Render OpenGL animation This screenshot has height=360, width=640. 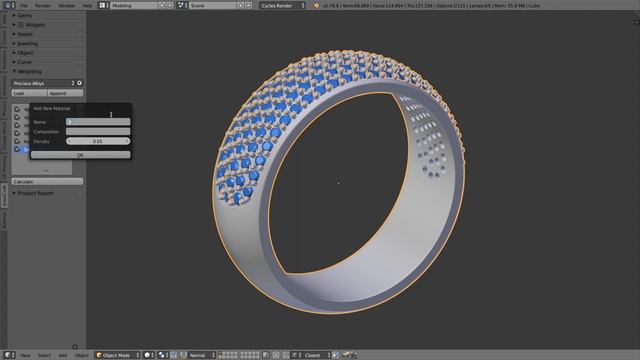click(x=353, y=355)
